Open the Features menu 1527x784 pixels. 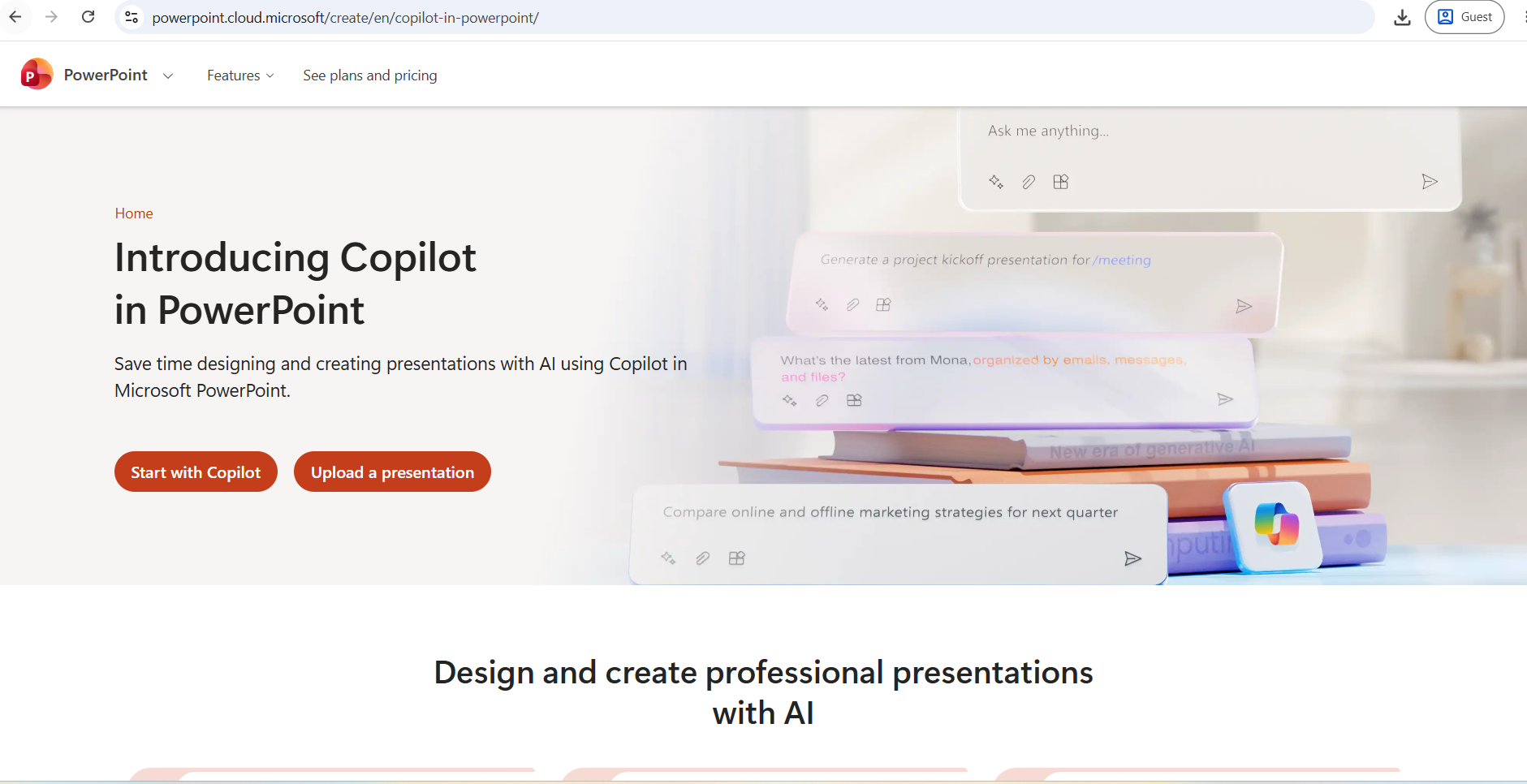pos(240,75)
